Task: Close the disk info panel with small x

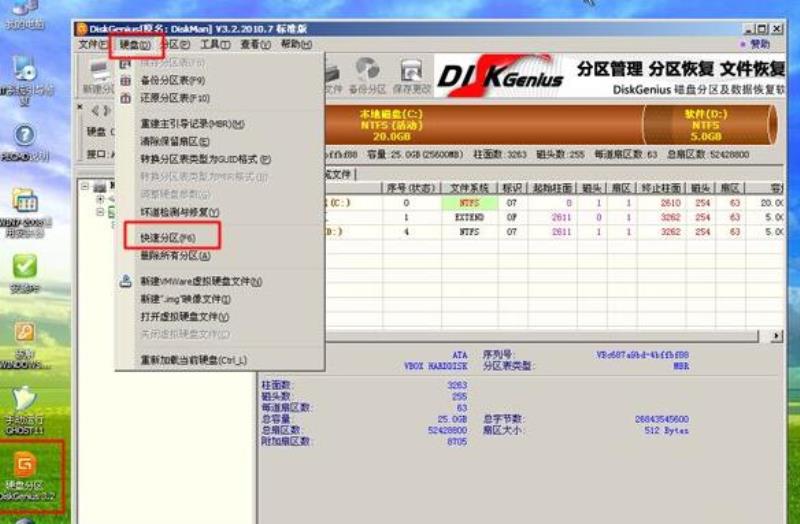Action: (x=80, y=107)
